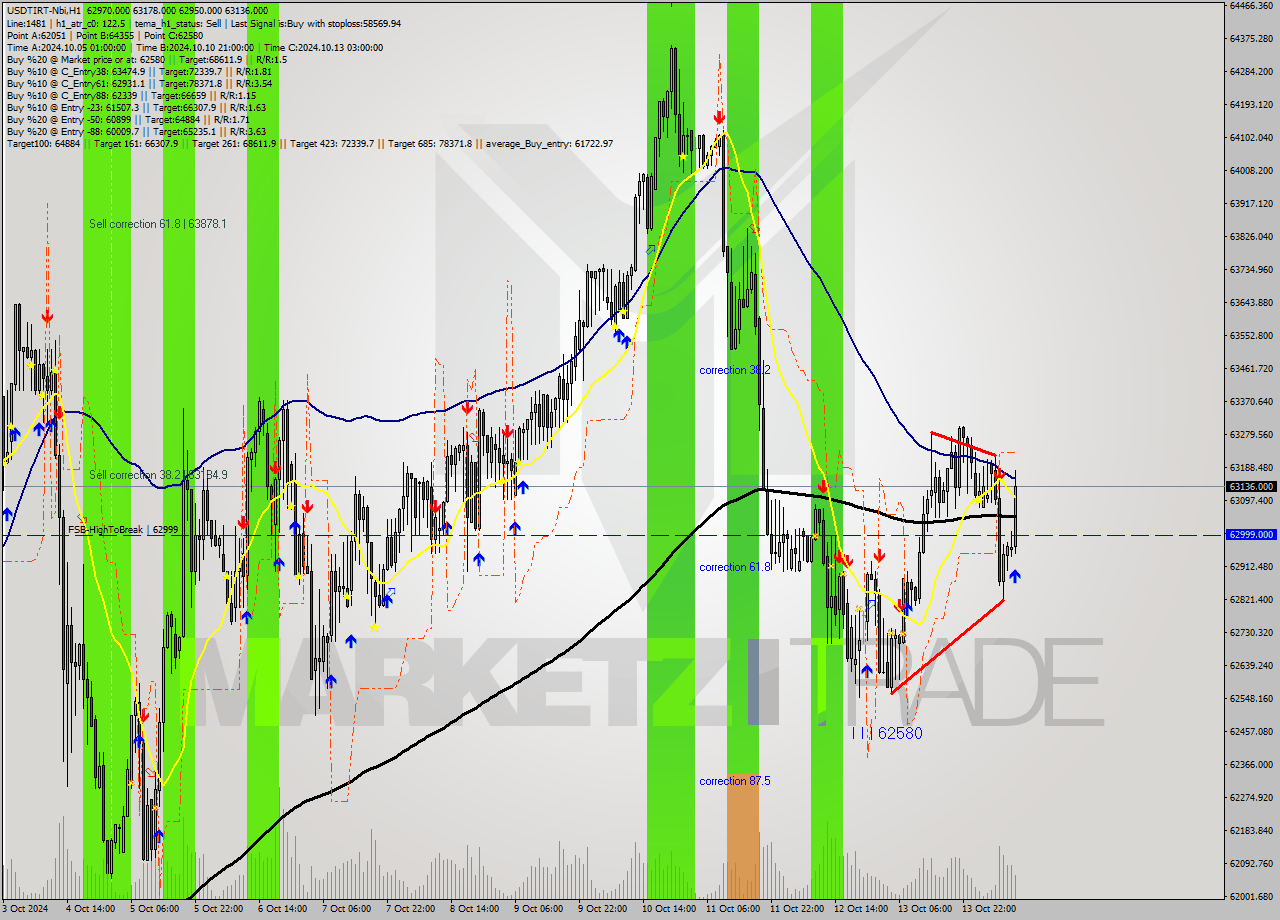The height and width of the screenshot is (920, 1280).
Task: Click the 62999.000 level price tag
Action: pos(1250,534)
